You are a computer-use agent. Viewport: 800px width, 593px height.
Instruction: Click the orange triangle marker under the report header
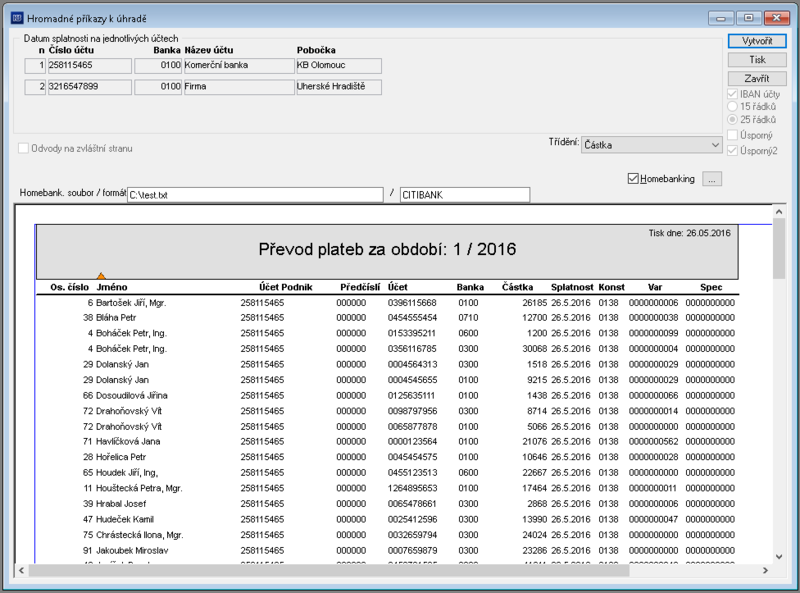(101, 276)
